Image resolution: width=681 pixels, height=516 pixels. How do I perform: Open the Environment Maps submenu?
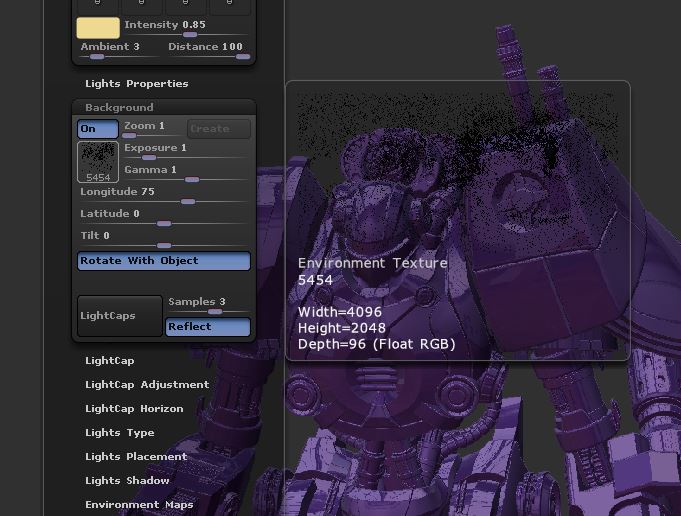tap(139, 505)
